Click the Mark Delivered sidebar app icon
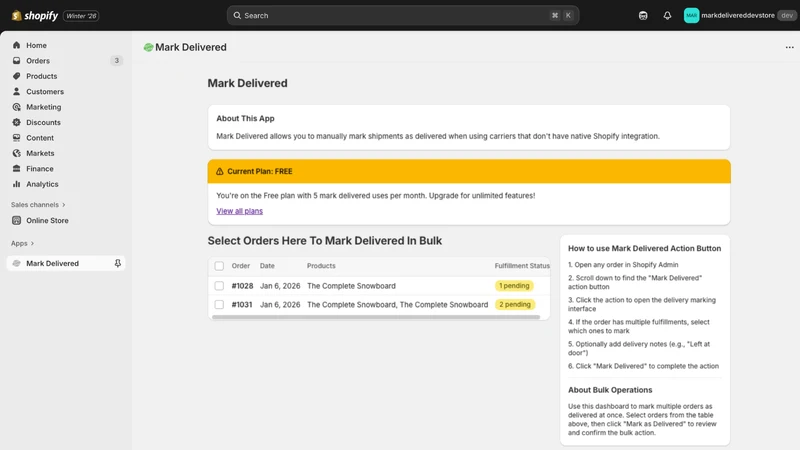The image size is (800, 450). [16, 263]
